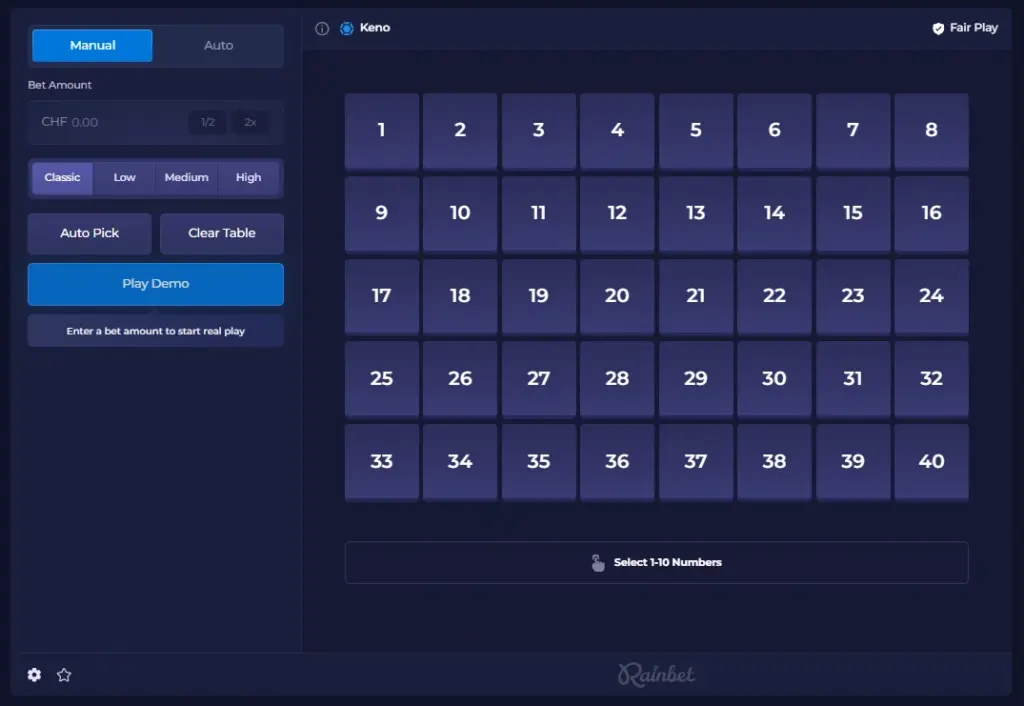Pick number 33 tile

(x=381, y=462)
